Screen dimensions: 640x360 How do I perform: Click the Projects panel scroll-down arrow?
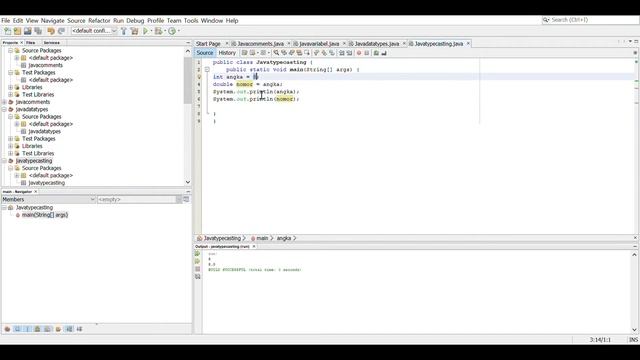188,182
